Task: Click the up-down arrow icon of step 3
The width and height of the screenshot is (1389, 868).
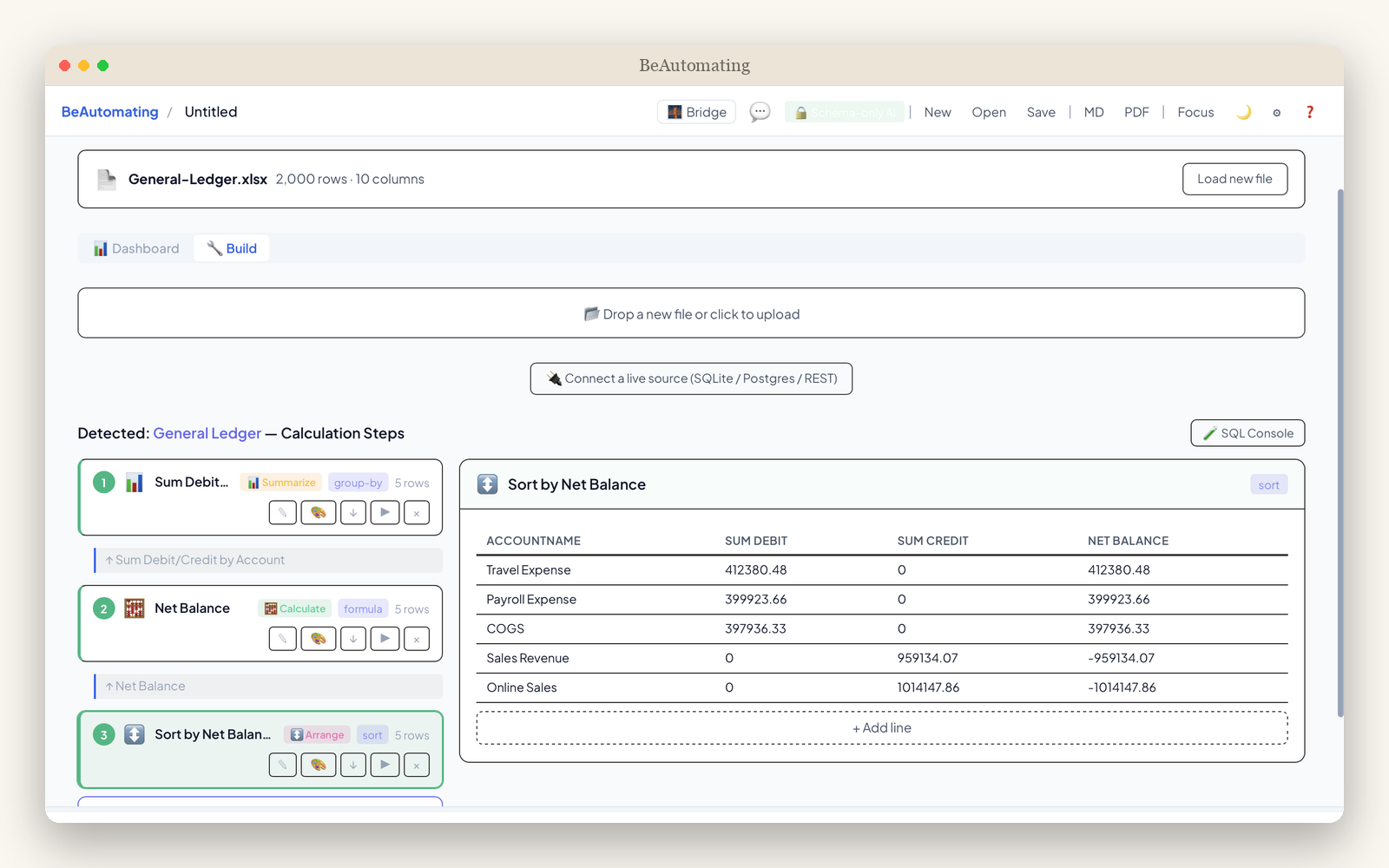Action: [x=135, y=734]
